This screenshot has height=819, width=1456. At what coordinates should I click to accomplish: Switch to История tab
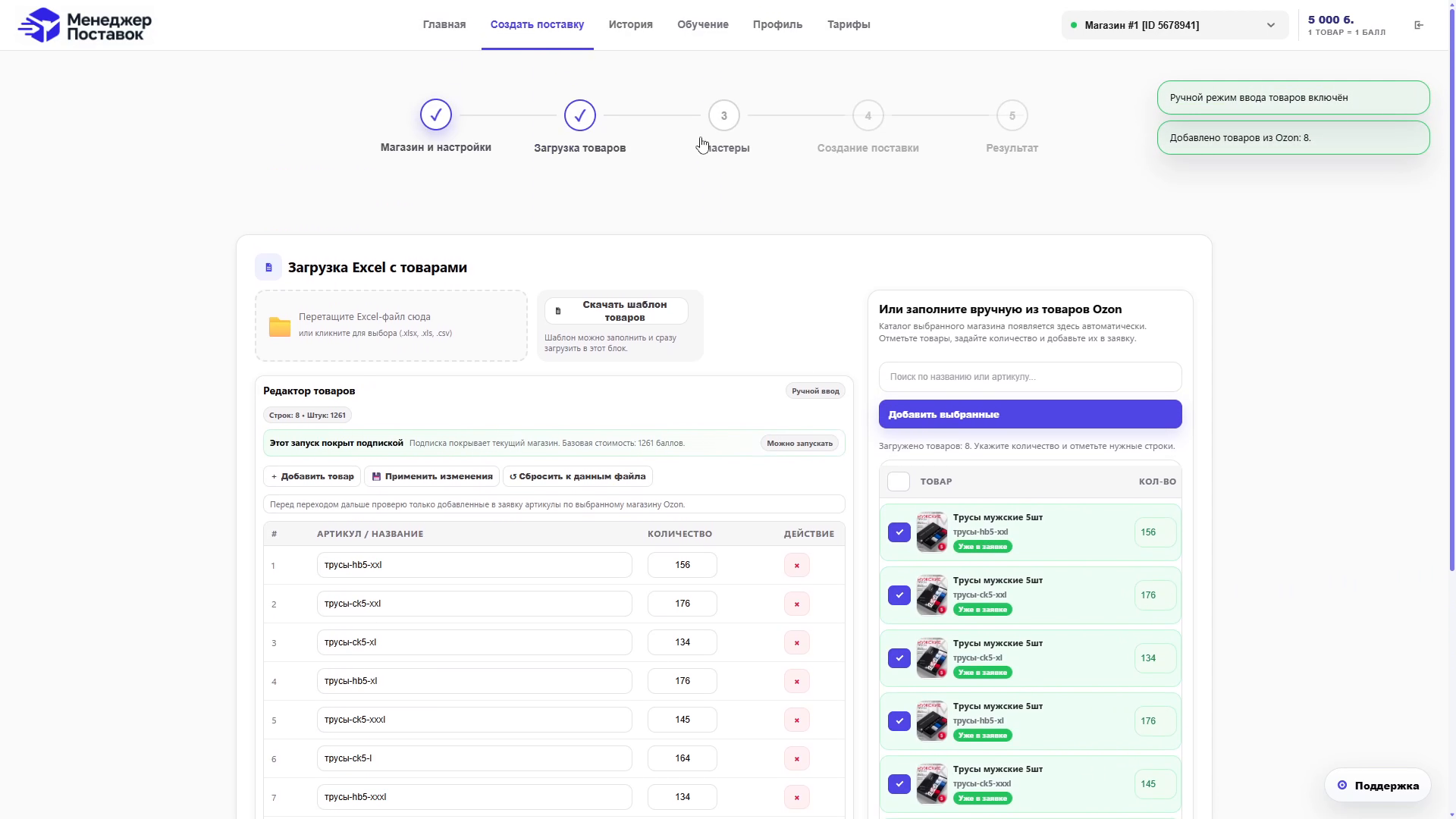click(631, 24)
